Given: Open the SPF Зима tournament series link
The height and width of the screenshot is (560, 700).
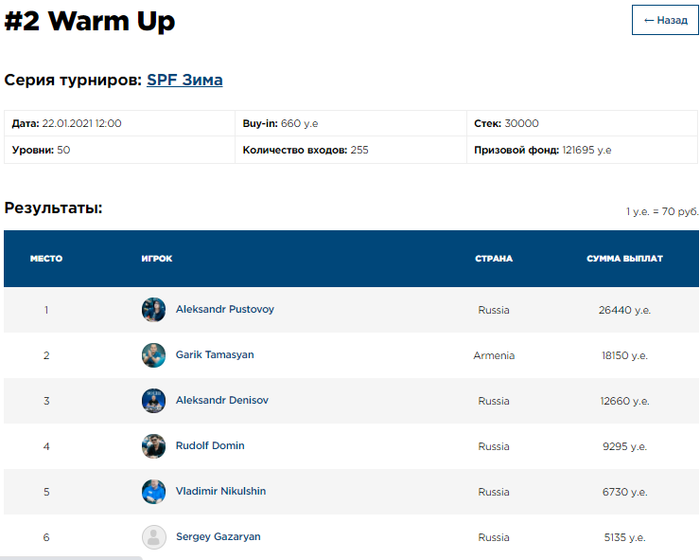Looking at the screenshot, I should click(x=185, y=80).
